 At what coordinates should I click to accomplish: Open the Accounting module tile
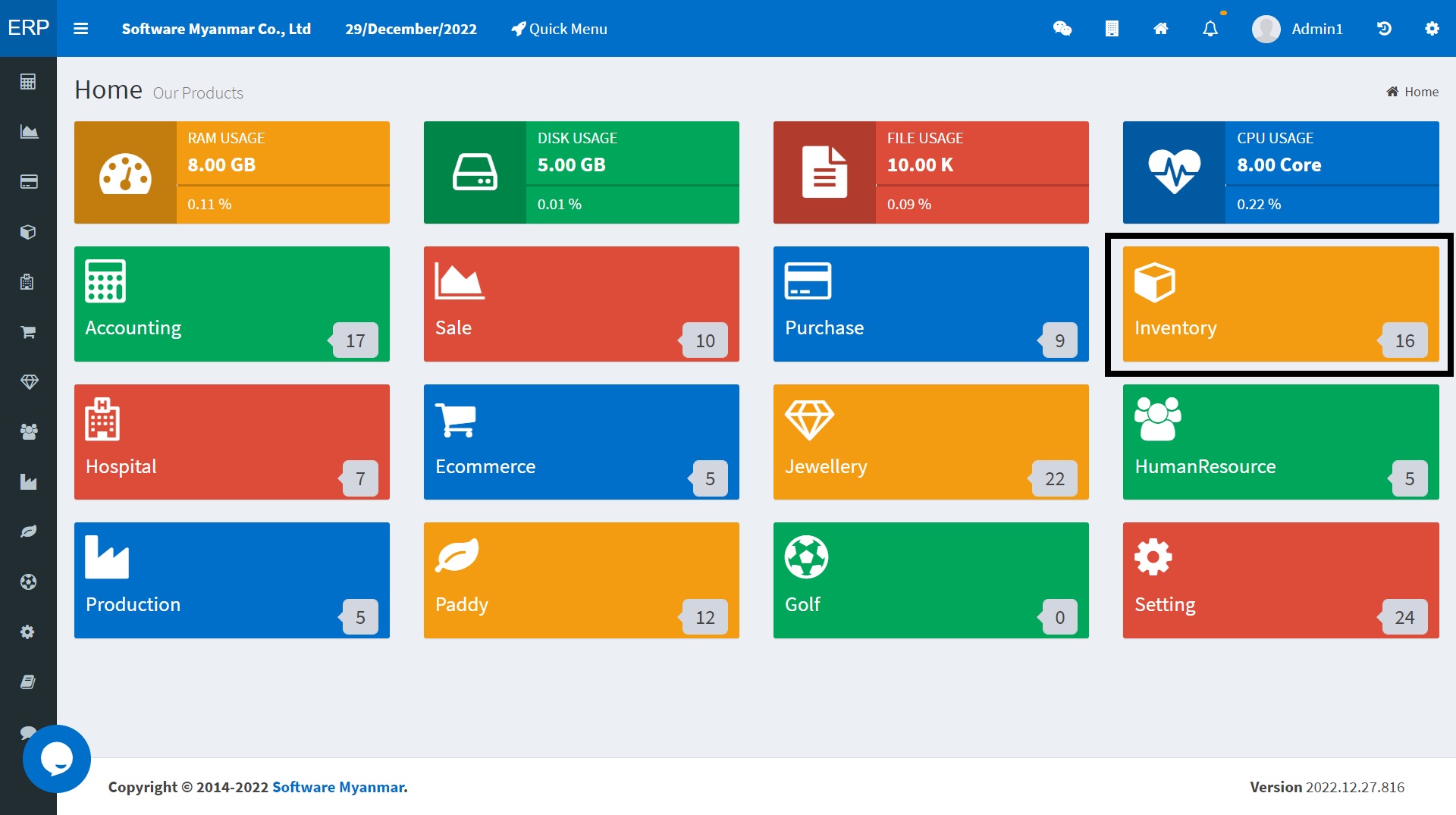click(232, 304)
